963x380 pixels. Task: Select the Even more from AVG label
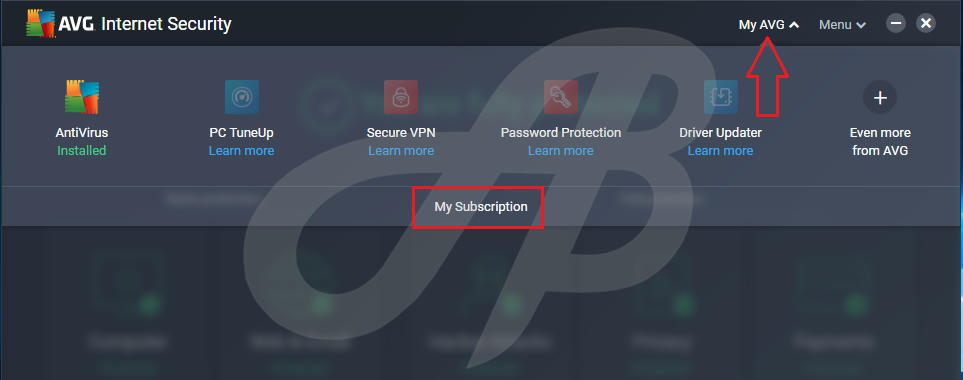[880, 141]
